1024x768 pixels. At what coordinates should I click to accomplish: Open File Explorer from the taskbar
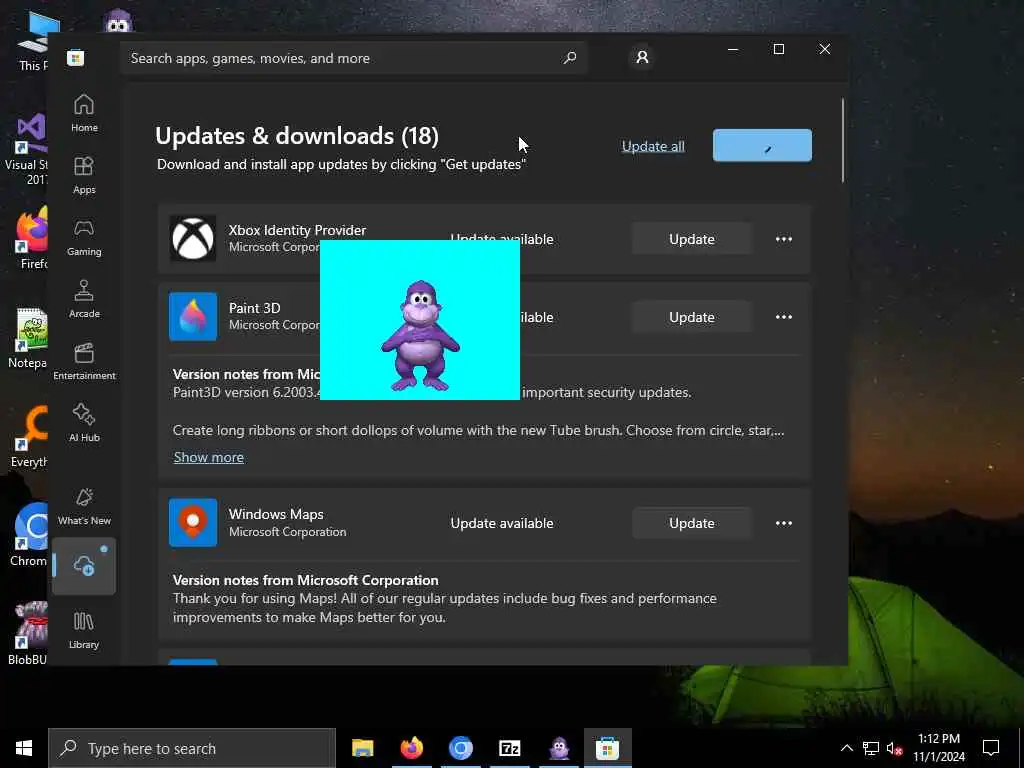pyautogui.click(x=362, y=748)
